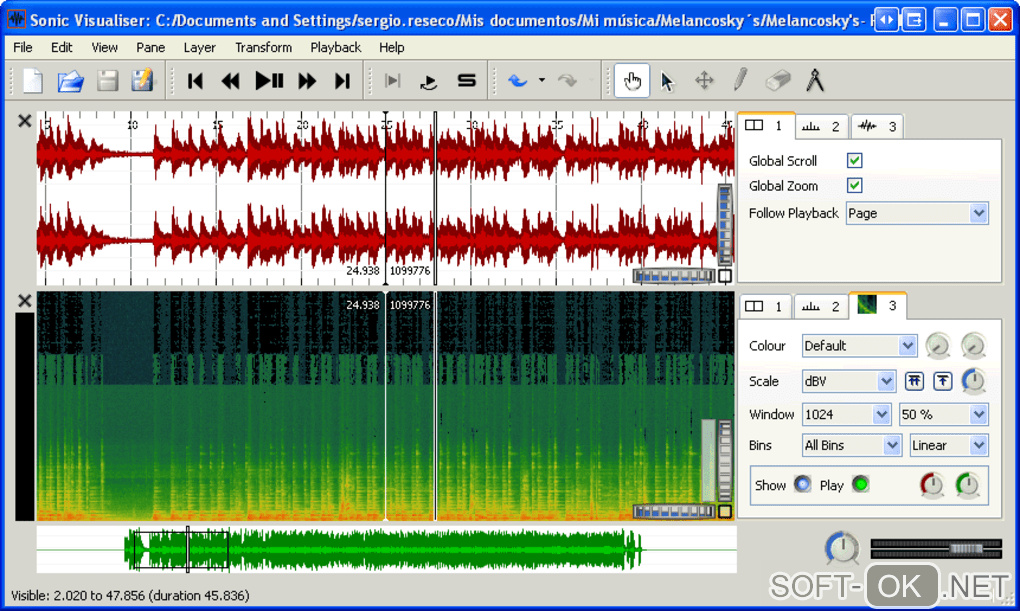Click the Open file folder icon

click(70, 81)
